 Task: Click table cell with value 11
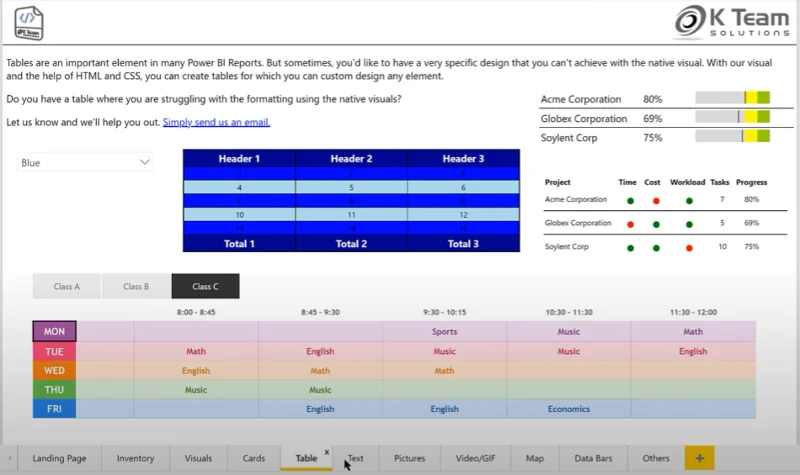[x=352, y=215]
